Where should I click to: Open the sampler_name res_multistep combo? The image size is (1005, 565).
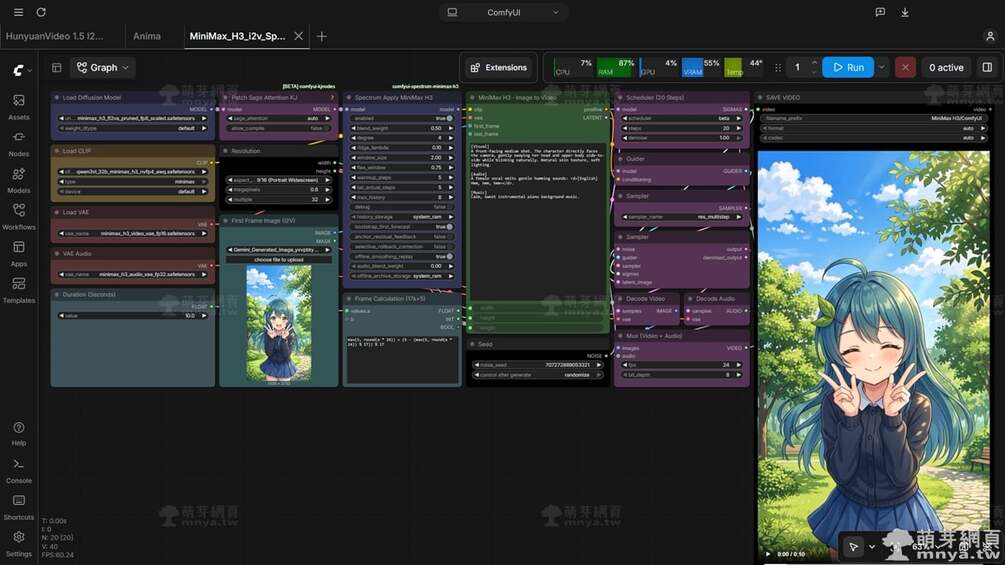681,217
